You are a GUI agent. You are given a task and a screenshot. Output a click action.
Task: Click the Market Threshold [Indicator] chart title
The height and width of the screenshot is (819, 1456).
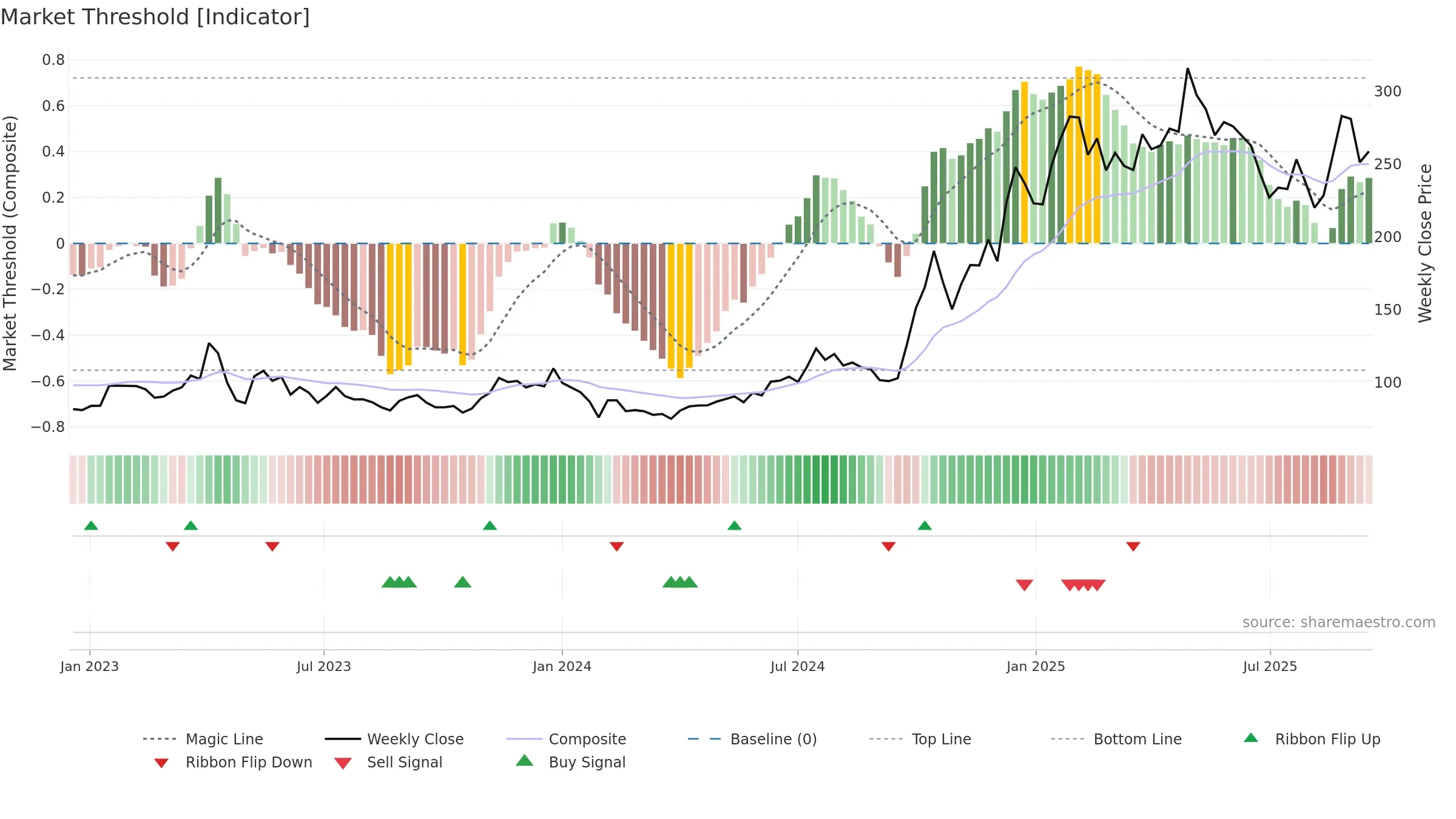[155, 17]
